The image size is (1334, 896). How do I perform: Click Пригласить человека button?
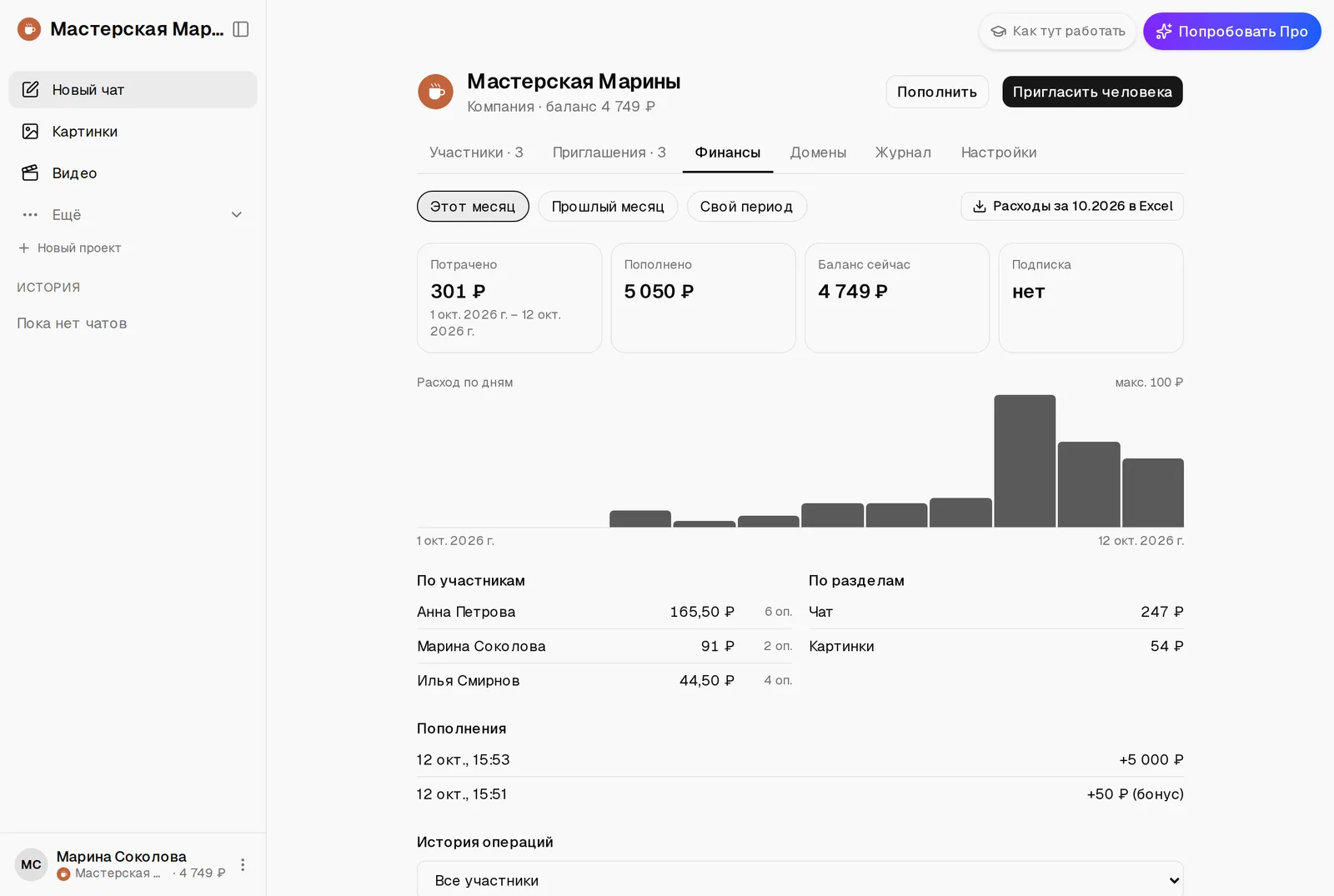click(1092, 92)
